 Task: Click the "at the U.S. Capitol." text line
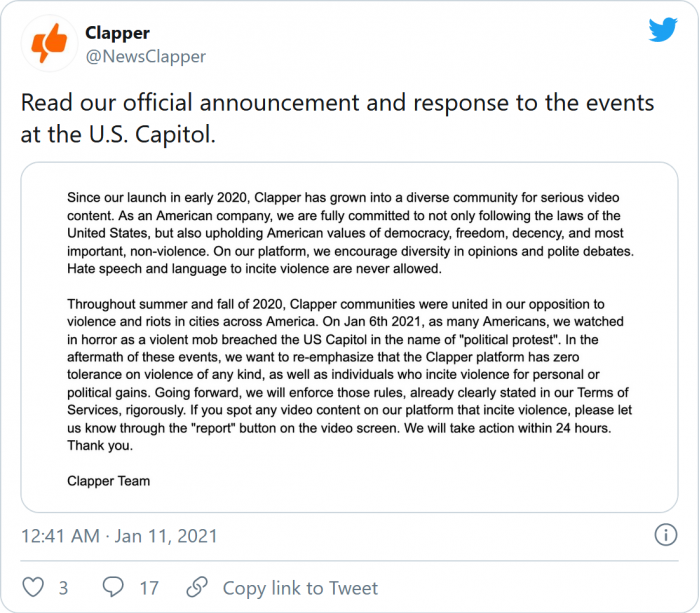click(118, 135)
